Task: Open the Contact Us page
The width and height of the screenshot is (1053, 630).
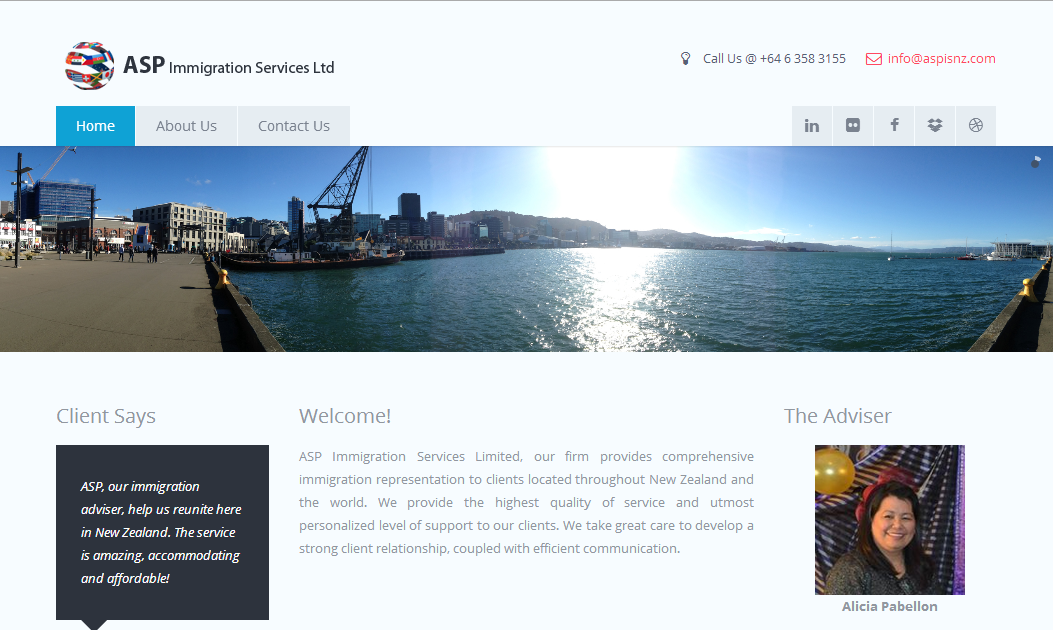Action: pyautogui.click(x=293, y=126)
